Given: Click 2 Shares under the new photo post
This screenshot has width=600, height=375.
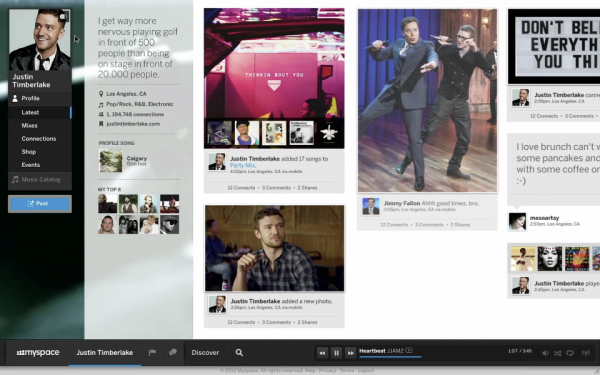Looking at the screenshot, I should tap(307, 322).
